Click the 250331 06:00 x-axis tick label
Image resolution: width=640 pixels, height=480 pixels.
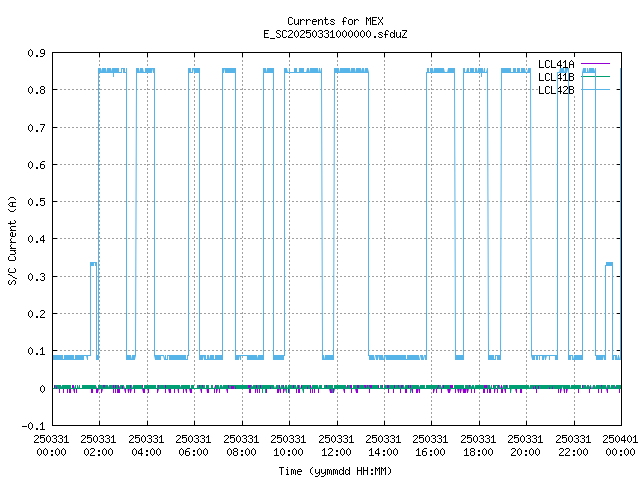pos(193,446)
